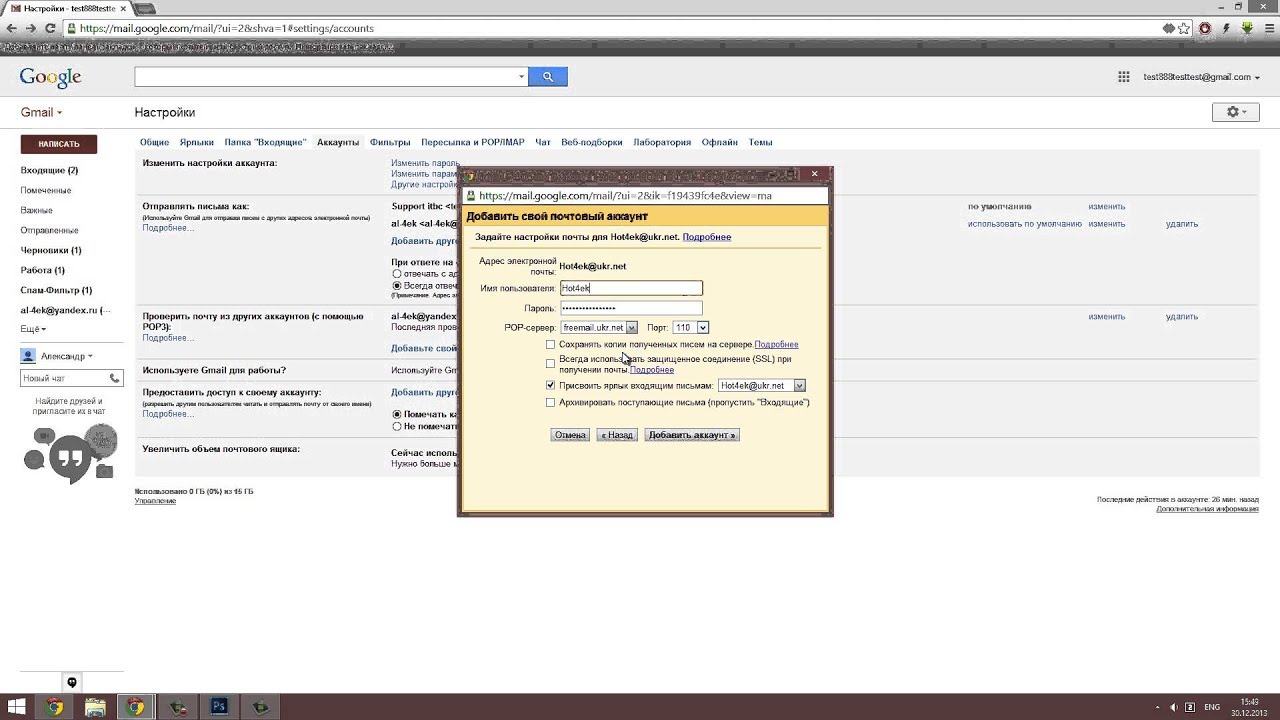Untick the assign label to incoming mail checkbox

click(x=550, y=385)
